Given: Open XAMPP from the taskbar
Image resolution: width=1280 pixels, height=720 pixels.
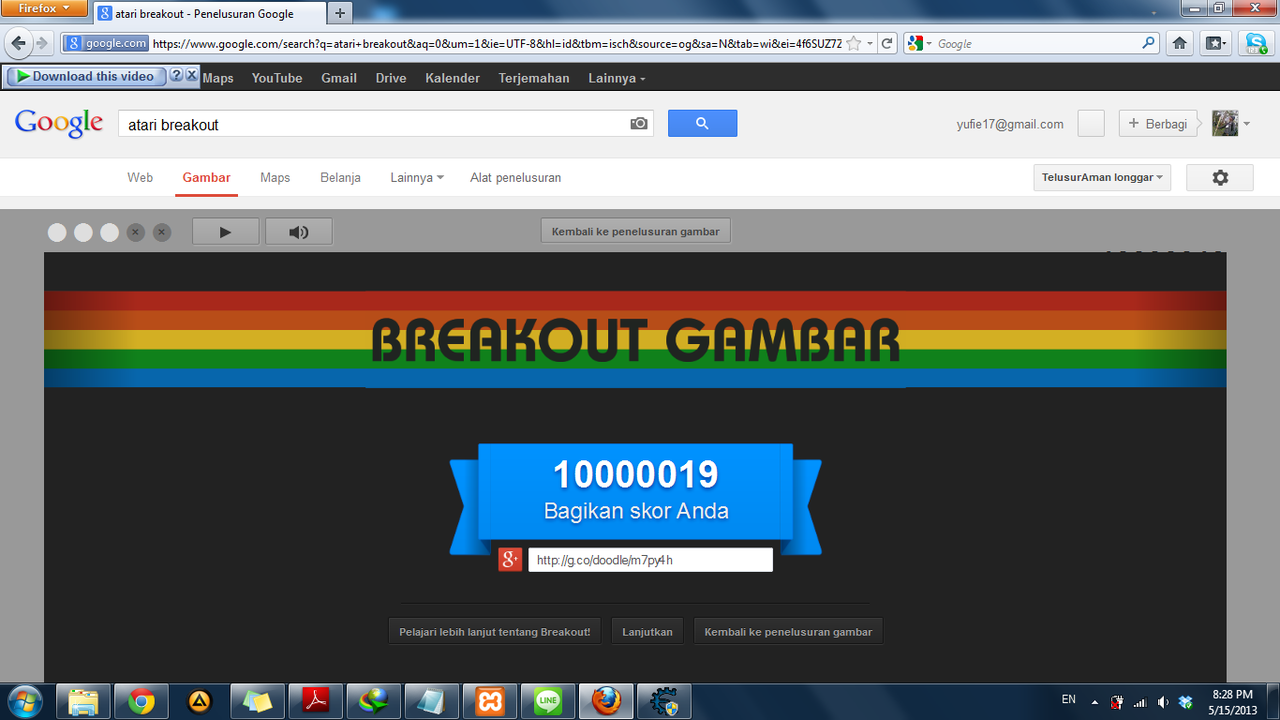Looking at the screenshot, I should click(490, 701).
